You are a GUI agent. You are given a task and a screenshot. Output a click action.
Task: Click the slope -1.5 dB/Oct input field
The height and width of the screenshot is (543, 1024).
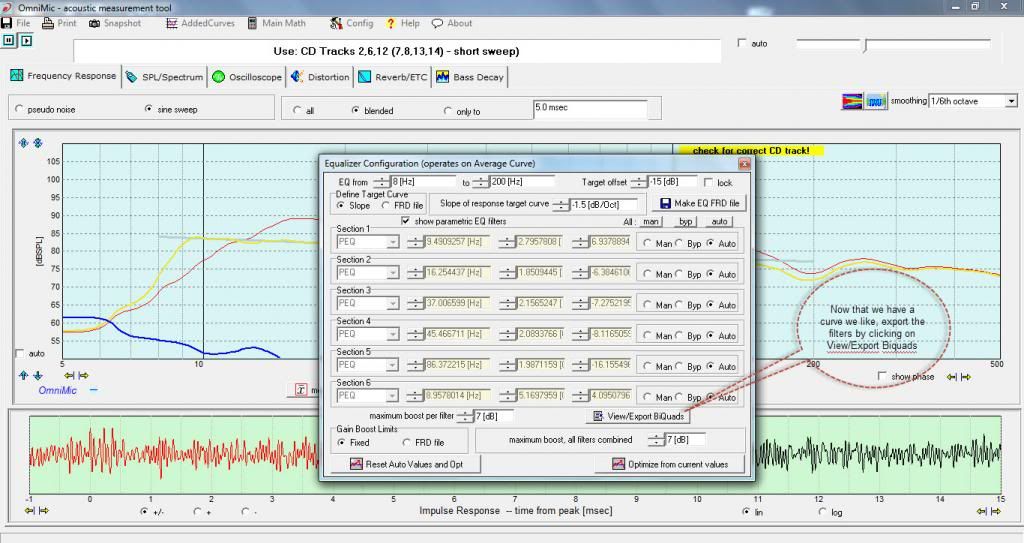pos(603,205)
